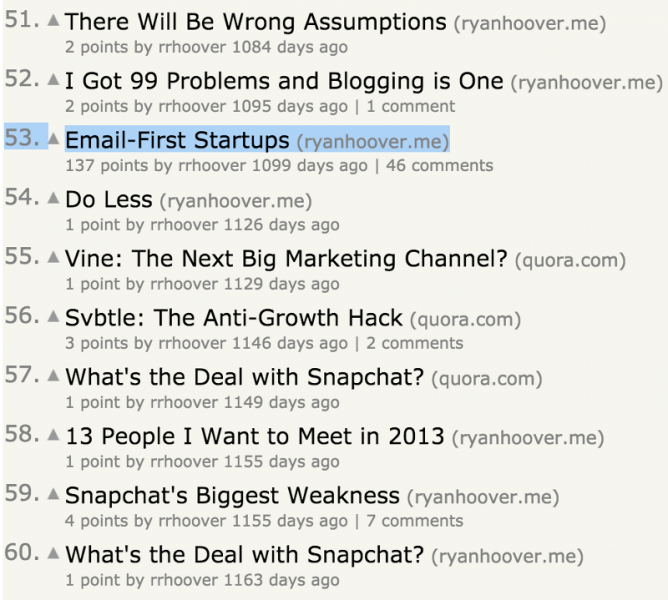The height and width of the screenshot is (600, 668).
Task: Open '13 People I Want to Meet in 2013'
Action: [x=255, y=436]
